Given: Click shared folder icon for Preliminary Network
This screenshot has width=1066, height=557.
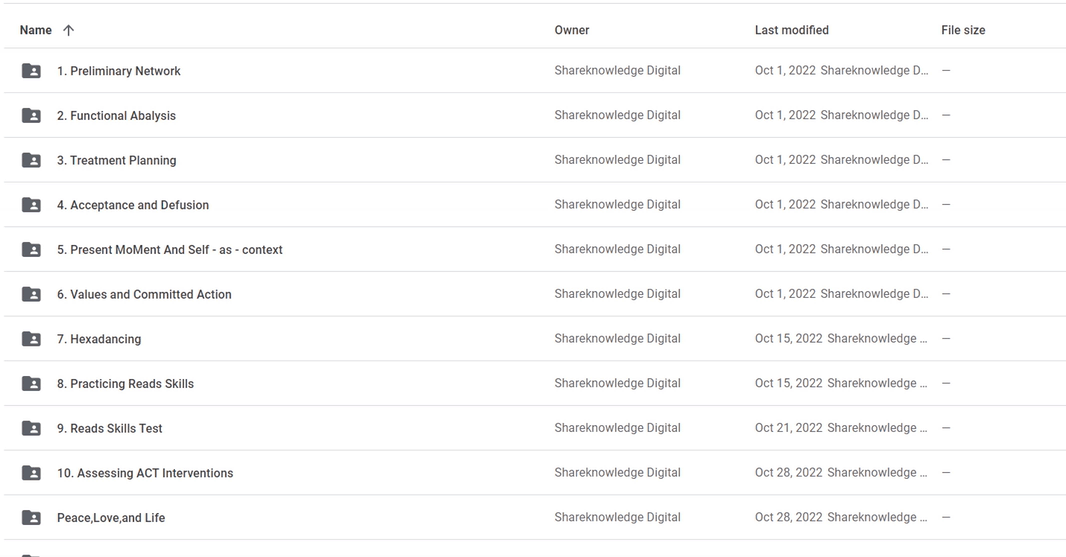Looking at the screenshot, I should tap(32, 71).
